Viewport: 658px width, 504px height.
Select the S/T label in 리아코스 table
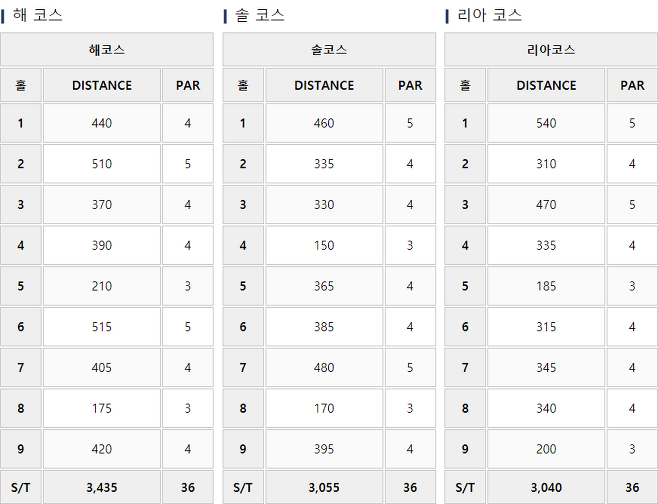(465, 487)
